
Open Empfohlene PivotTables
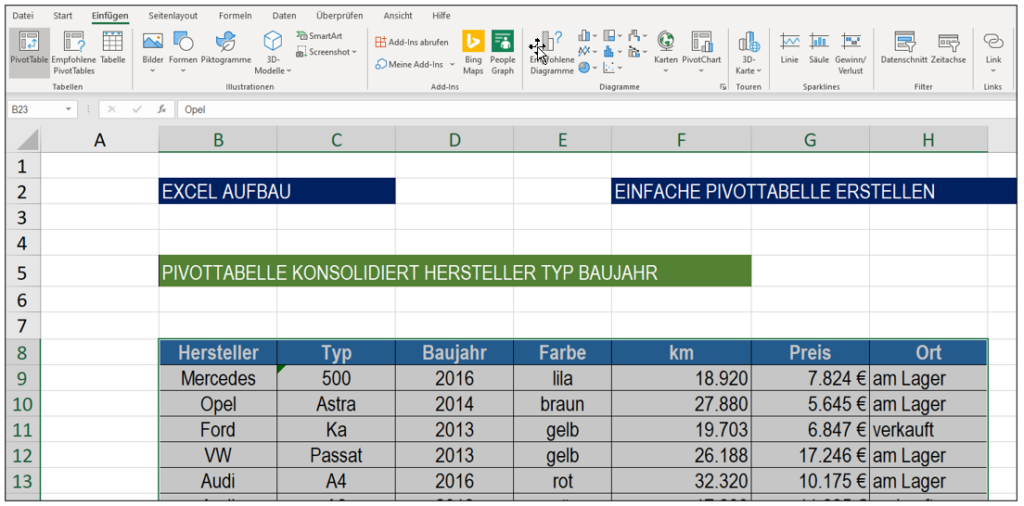pos(74,52)
